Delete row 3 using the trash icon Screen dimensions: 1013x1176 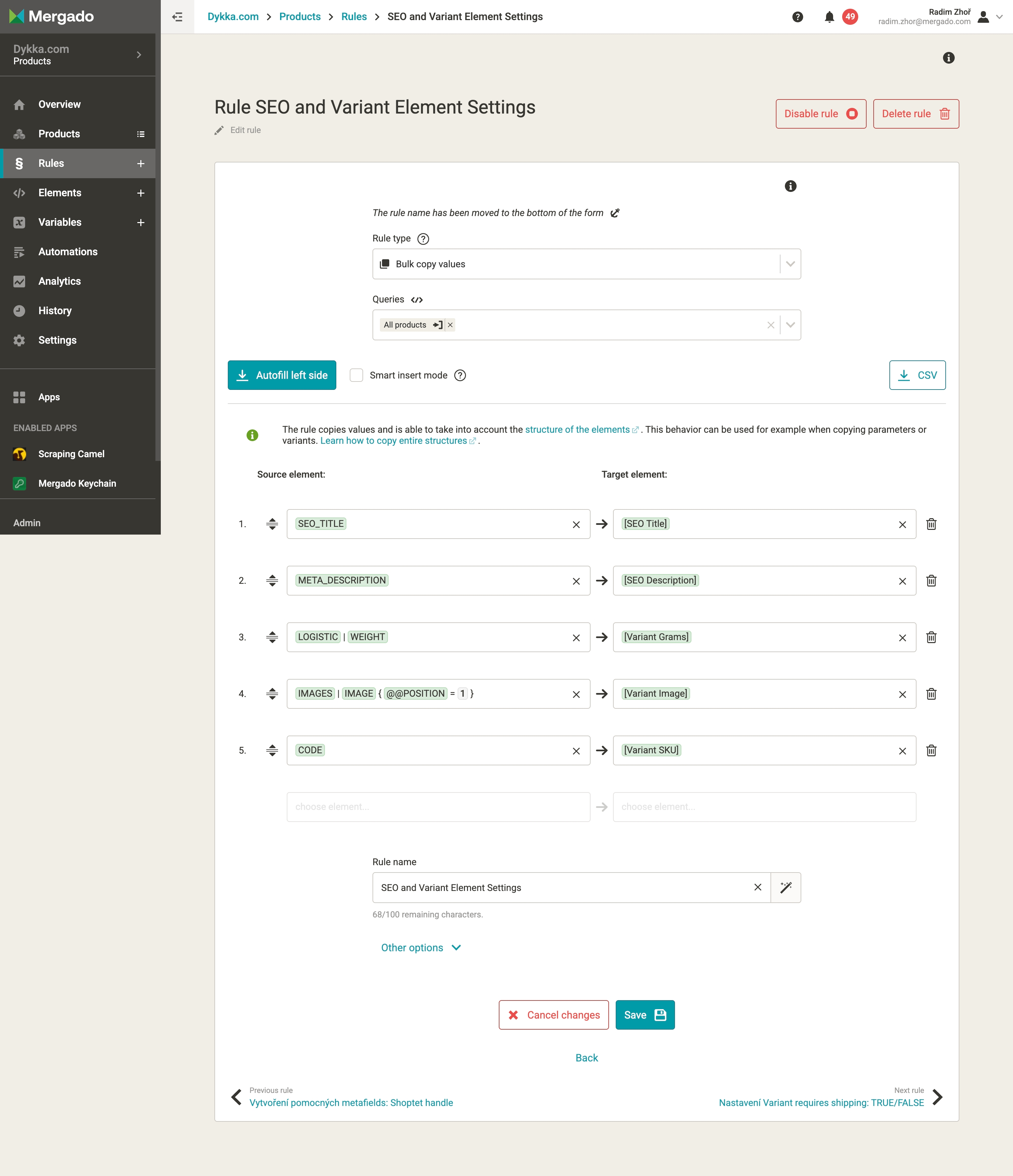point(931,637)
